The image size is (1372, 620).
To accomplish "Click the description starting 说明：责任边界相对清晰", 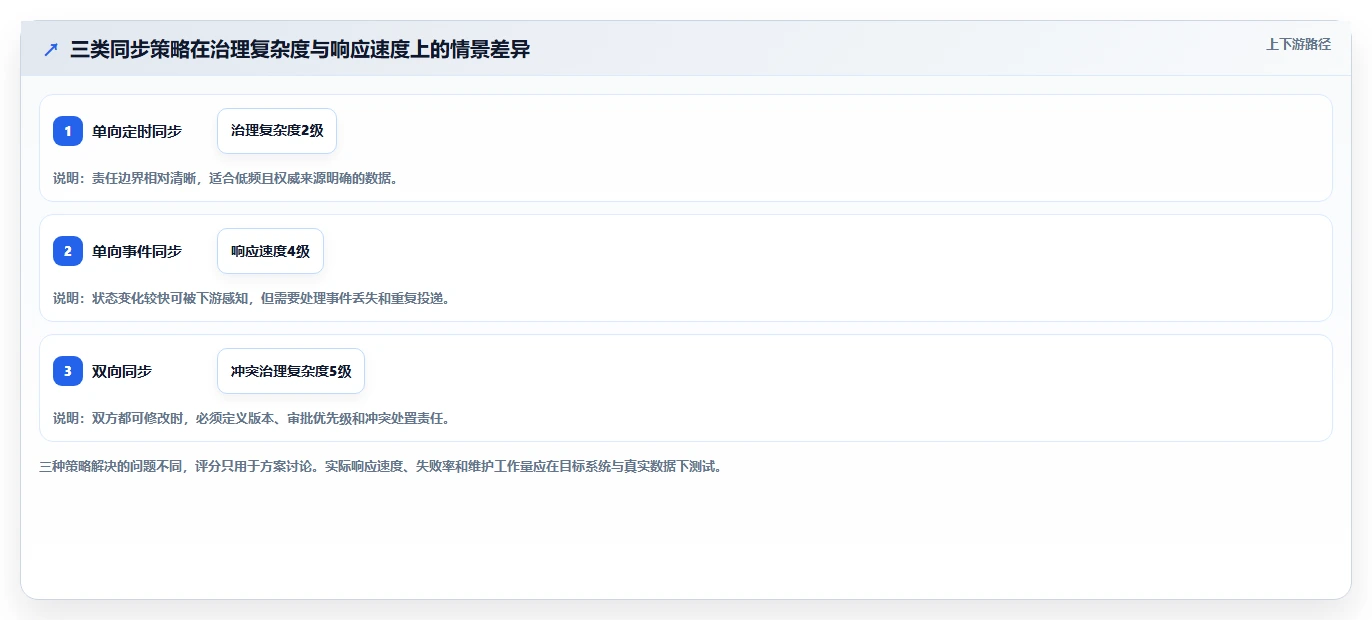I will click(x=226, y=178).
